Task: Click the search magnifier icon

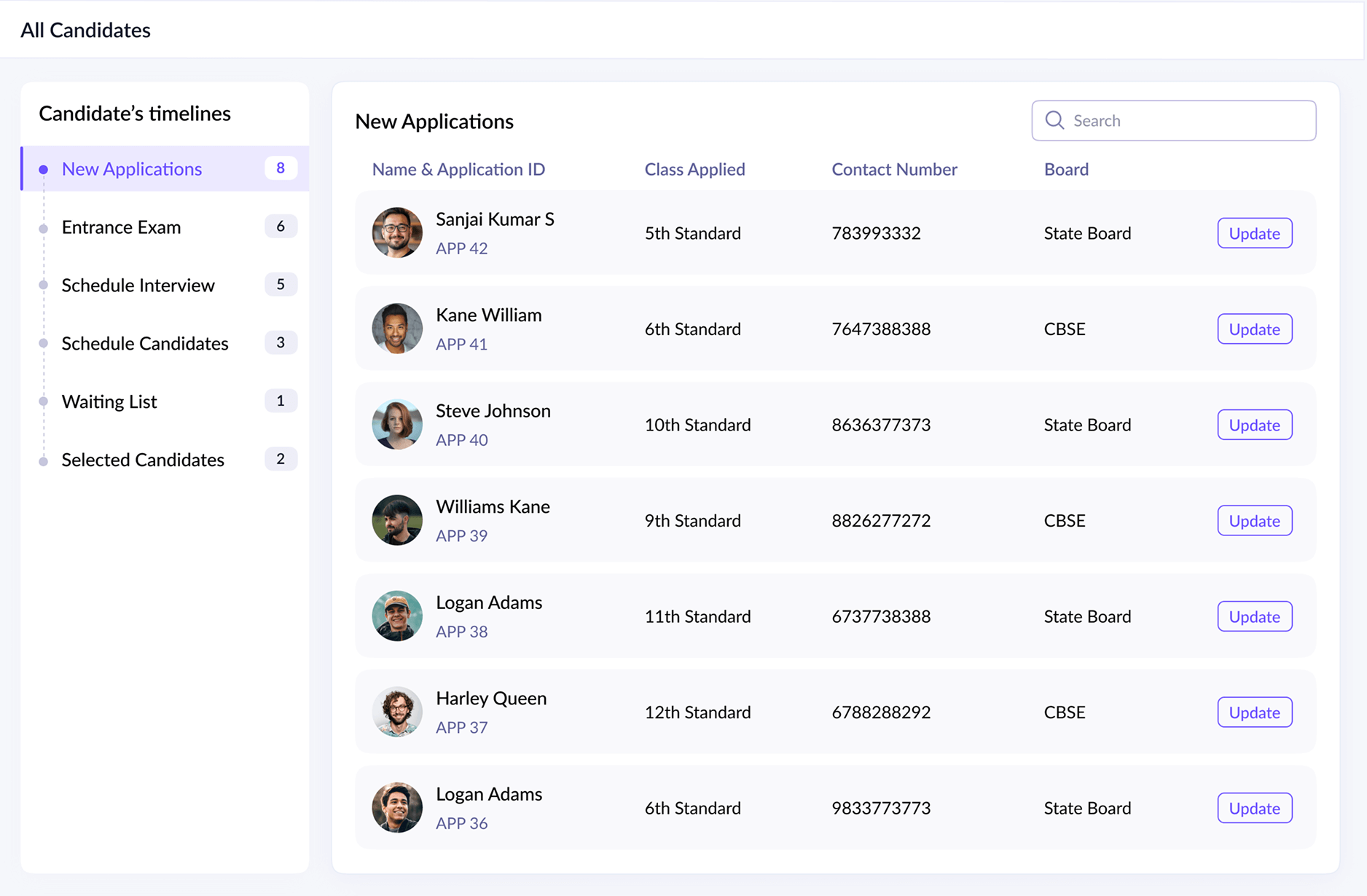Action: coord(1054,120)
